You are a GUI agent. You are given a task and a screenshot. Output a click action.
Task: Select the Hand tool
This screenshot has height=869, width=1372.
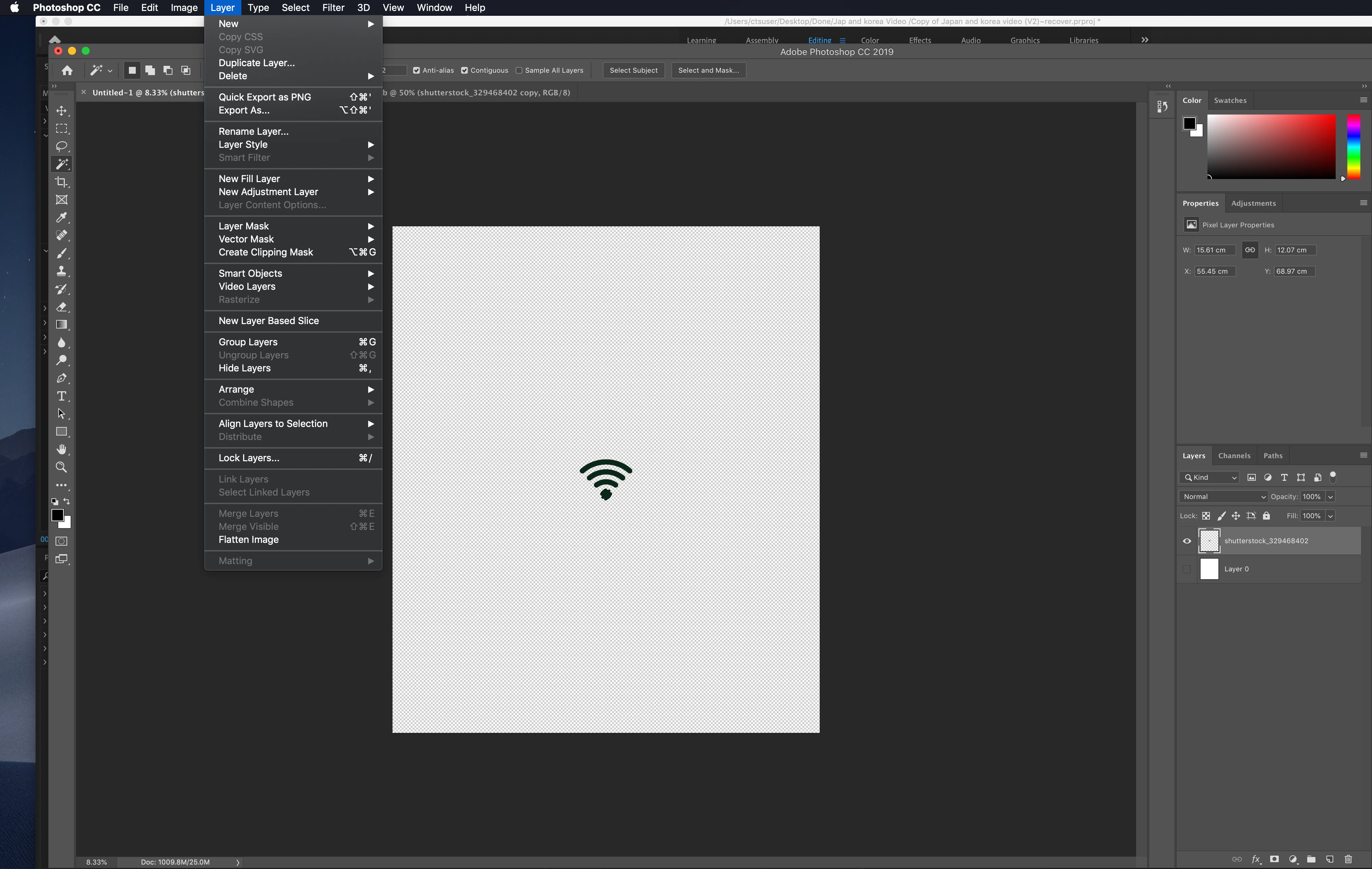(61, 449)
